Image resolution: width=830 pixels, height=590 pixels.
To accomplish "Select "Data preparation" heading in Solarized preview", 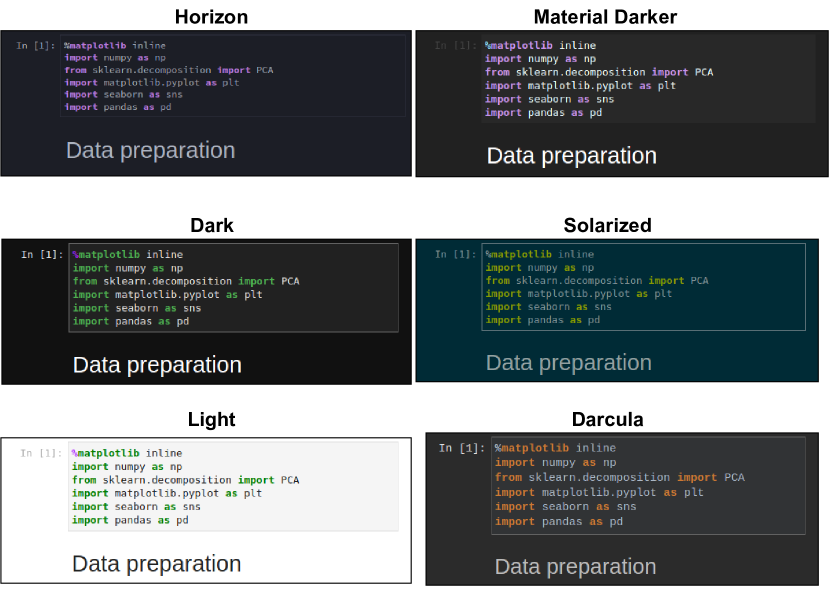I will pos(570,362).
